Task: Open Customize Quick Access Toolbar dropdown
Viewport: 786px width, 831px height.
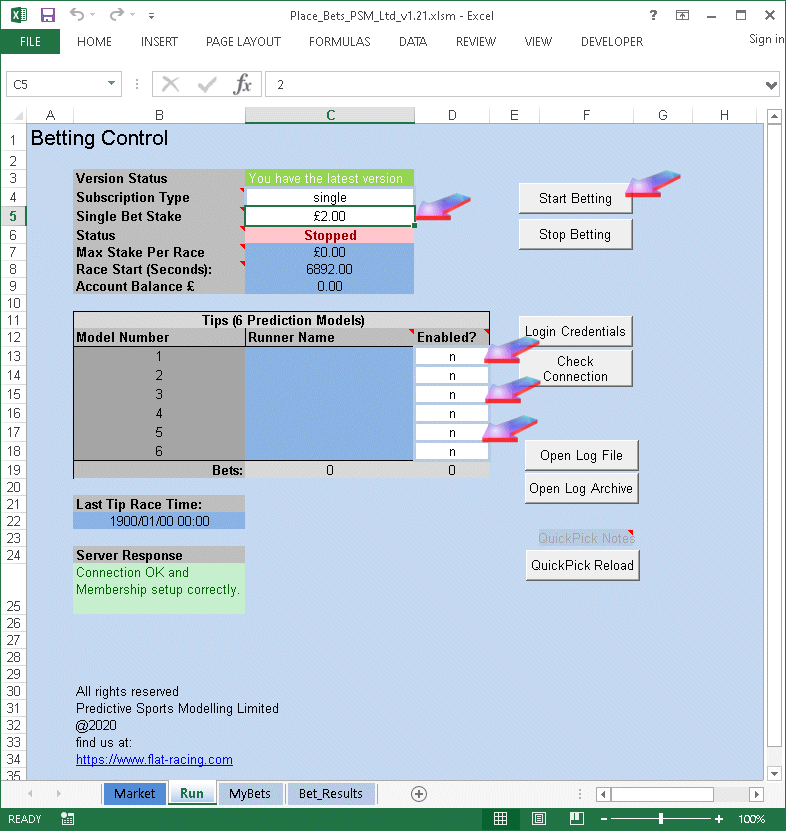Action: (151, 16)
